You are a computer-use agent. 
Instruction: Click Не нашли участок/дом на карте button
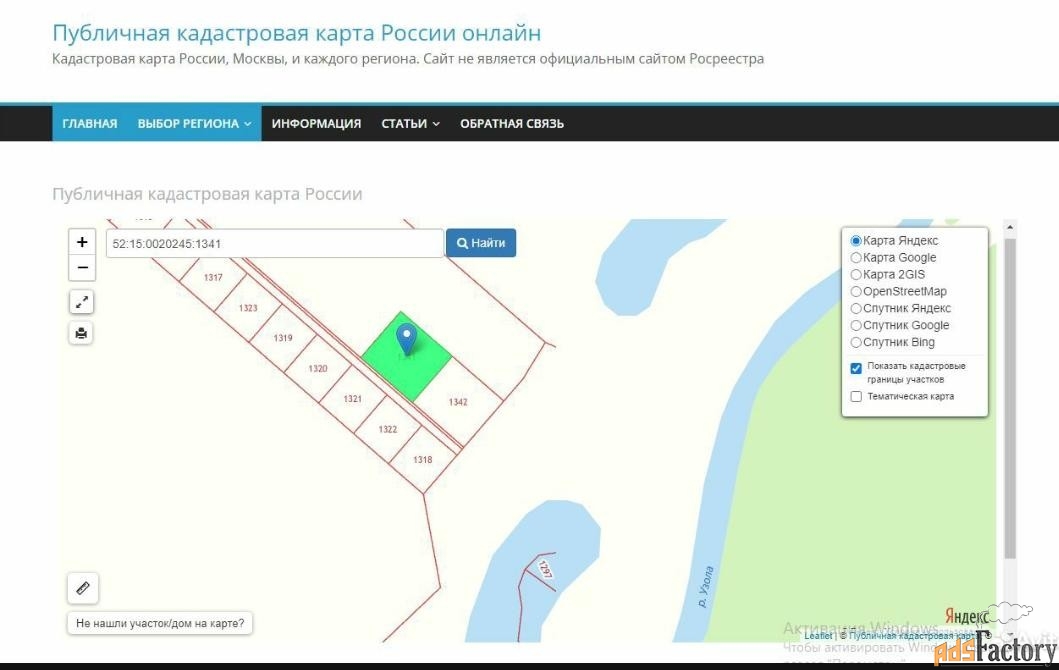[x=161, y=623]
